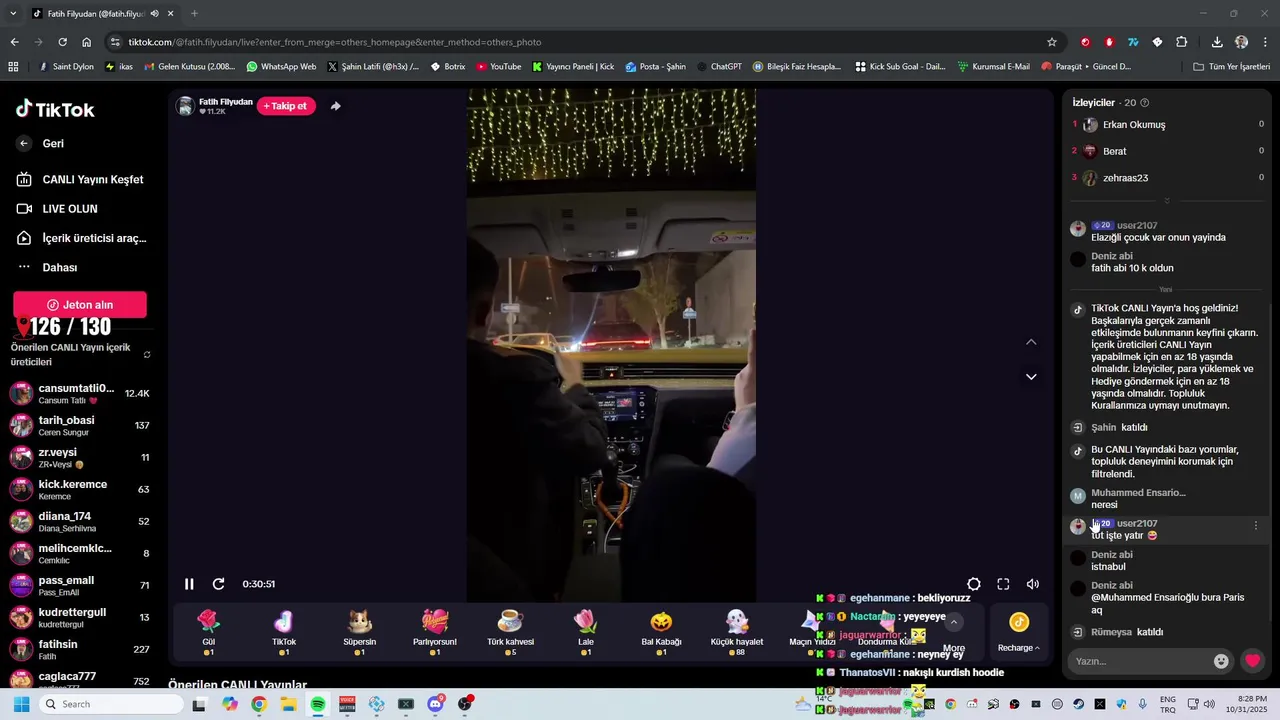Go to TikTok home via logo
The height and width of the screenshot is (720, 1280).
[55, 109]
